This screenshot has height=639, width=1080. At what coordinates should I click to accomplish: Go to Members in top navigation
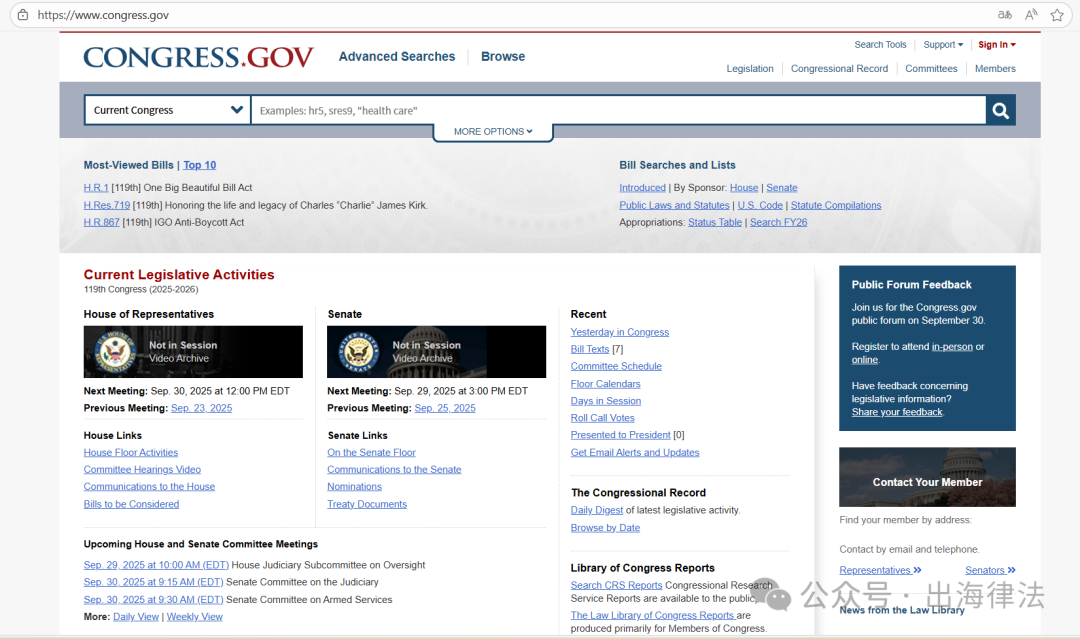(x=995, y=69)
